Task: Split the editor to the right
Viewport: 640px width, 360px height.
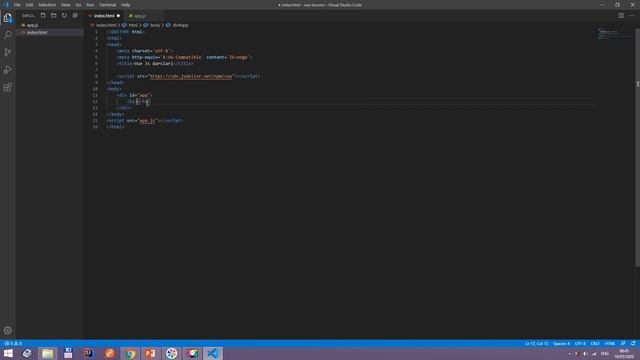Action: tap(621, 16)
